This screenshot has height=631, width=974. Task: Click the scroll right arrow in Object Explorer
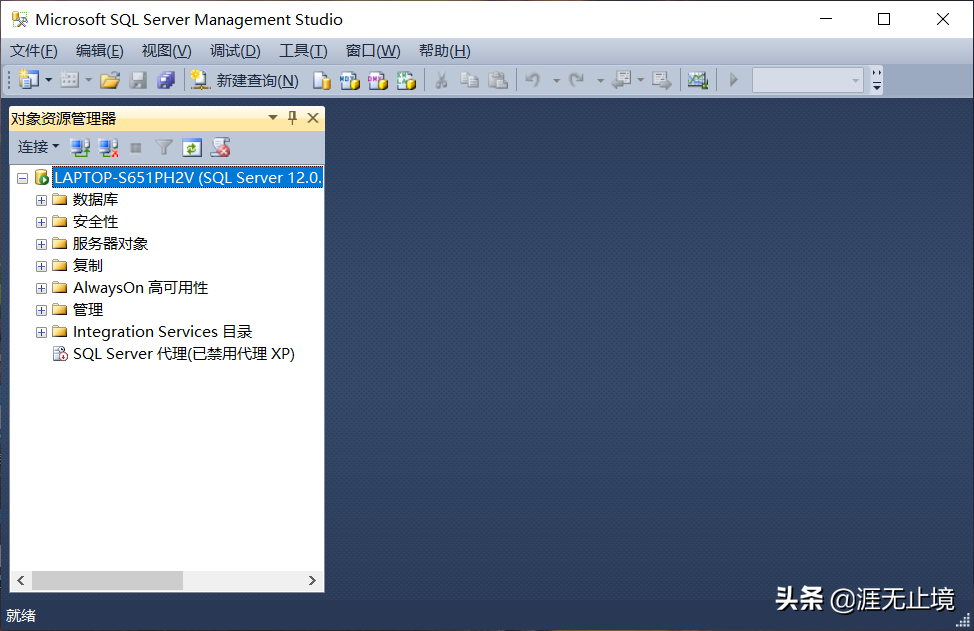[312, 580]
